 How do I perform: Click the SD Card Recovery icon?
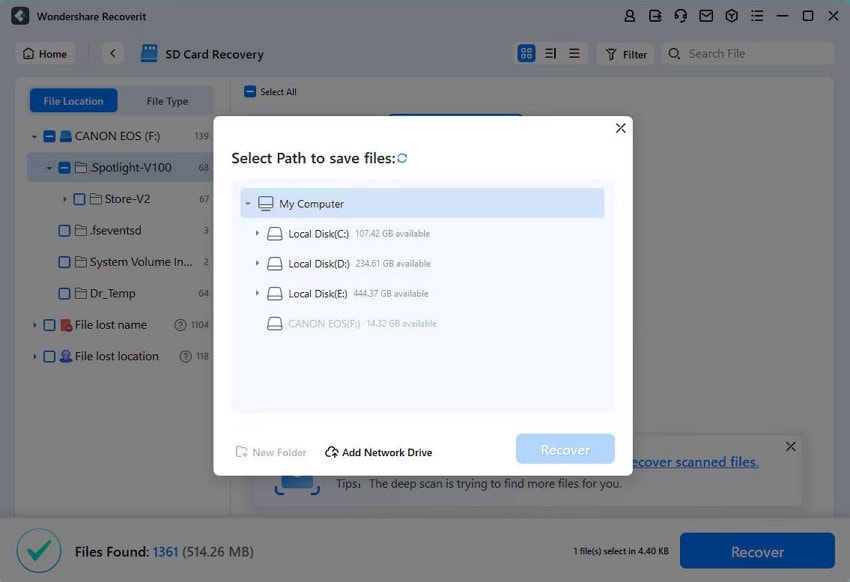(x=149, y=54)
